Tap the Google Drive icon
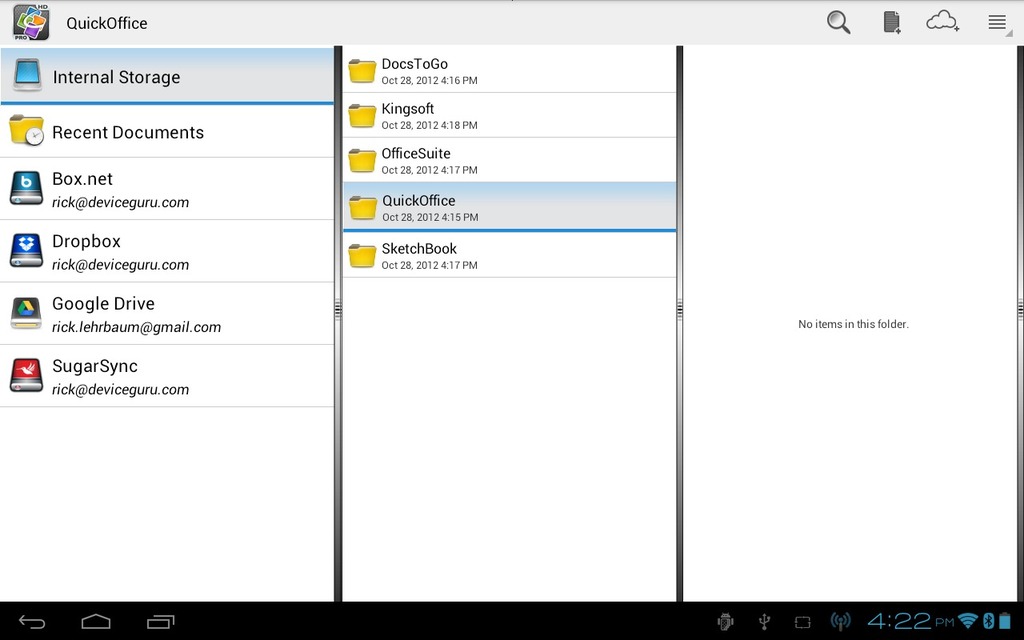 pos(27,313)
